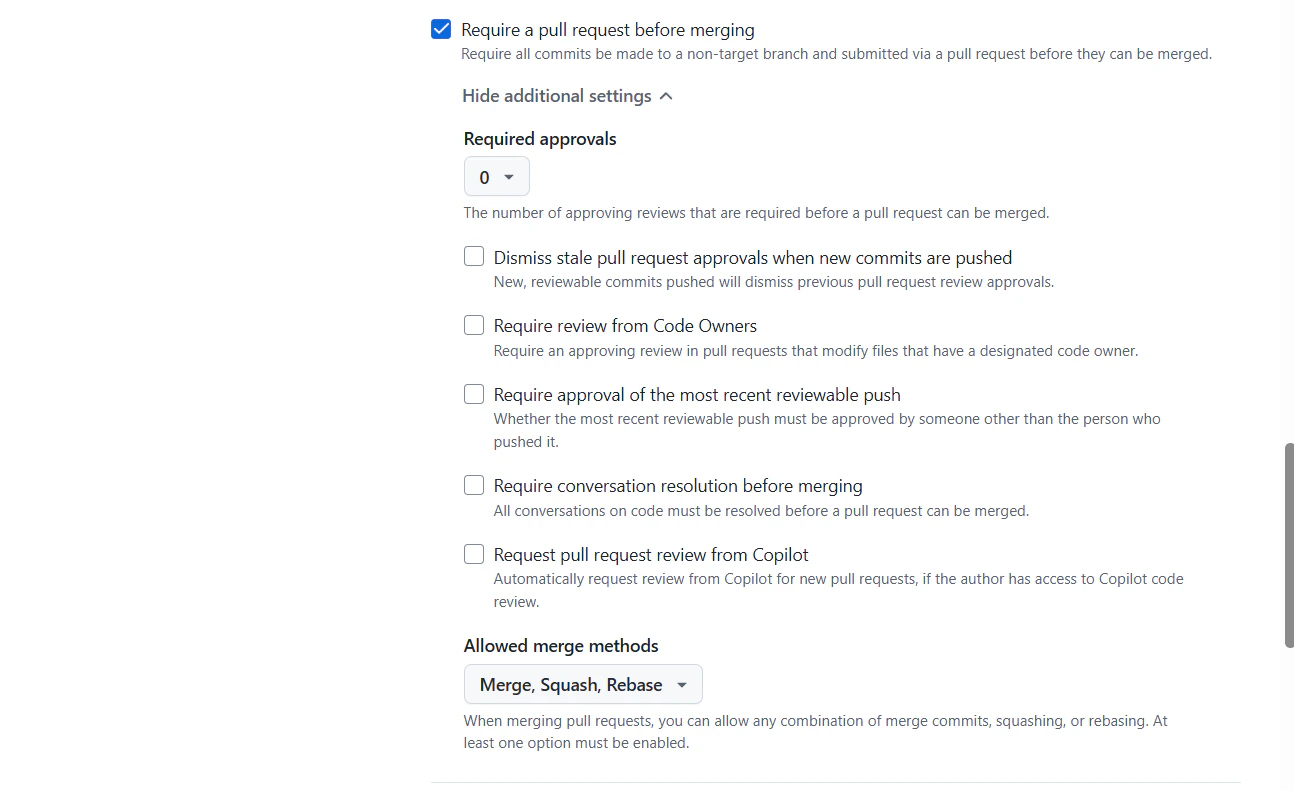
Task: Click the scrollbar track below the thumb
Action: pos(1289,720)
